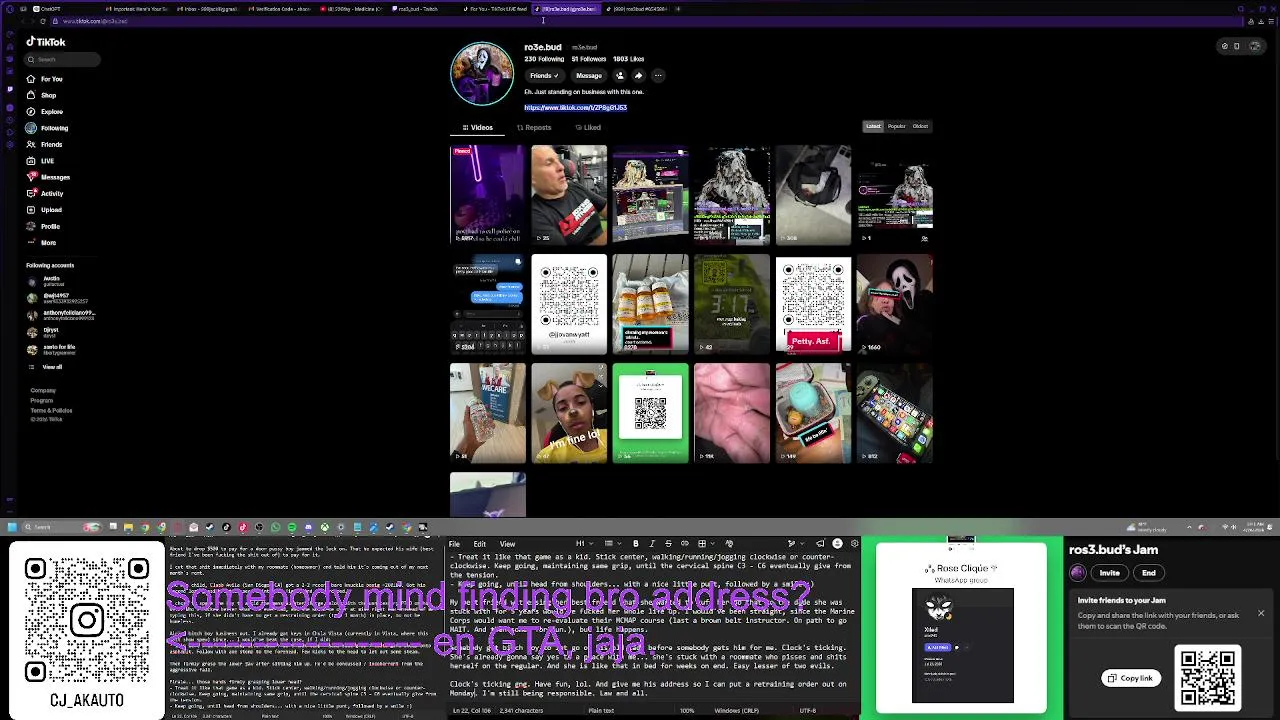This screenshot has height=720, width=1280.
Task: Open the Upload page
Action: tap(44, 210)
